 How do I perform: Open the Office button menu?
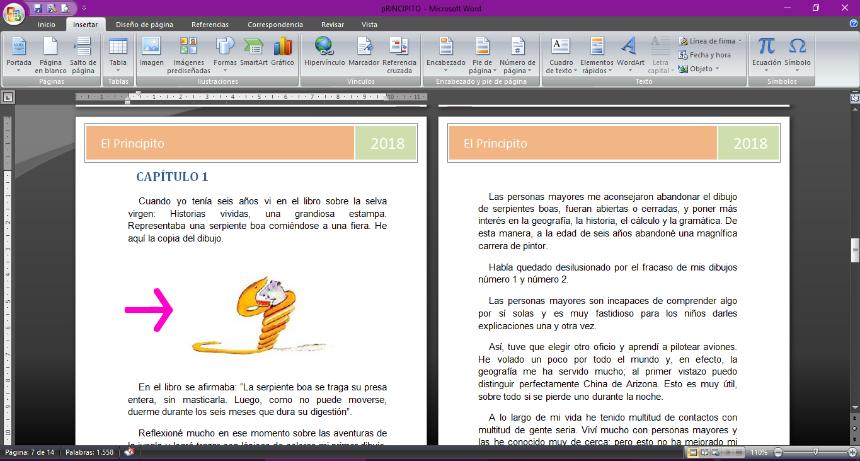click(13, 13)
